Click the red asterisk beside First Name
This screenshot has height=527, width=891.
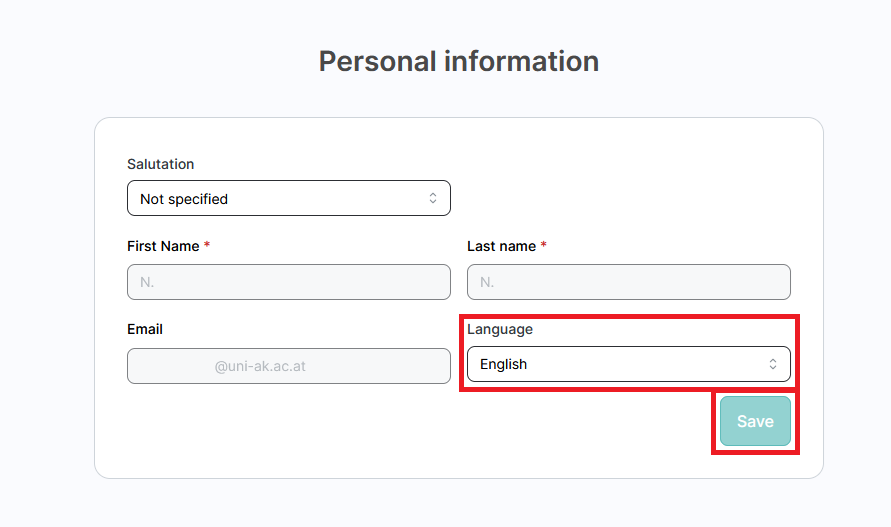tap(207, 246)
